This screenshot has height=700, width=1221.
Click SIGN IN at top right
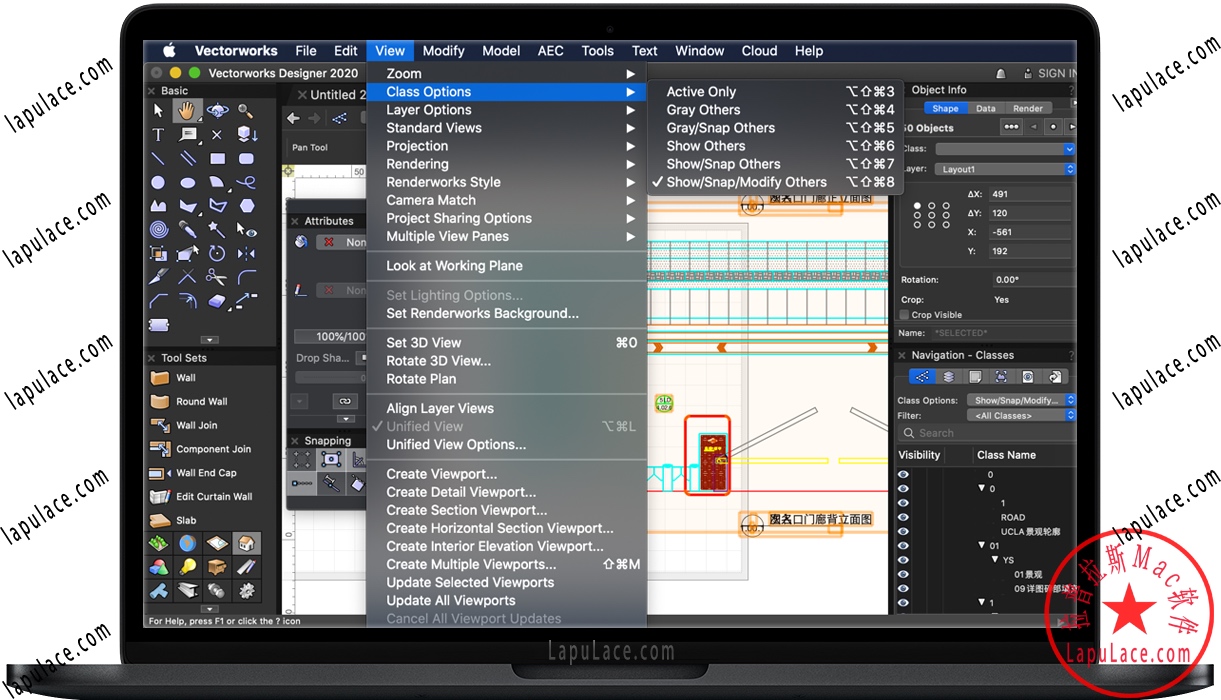(x=1056, y=73)
